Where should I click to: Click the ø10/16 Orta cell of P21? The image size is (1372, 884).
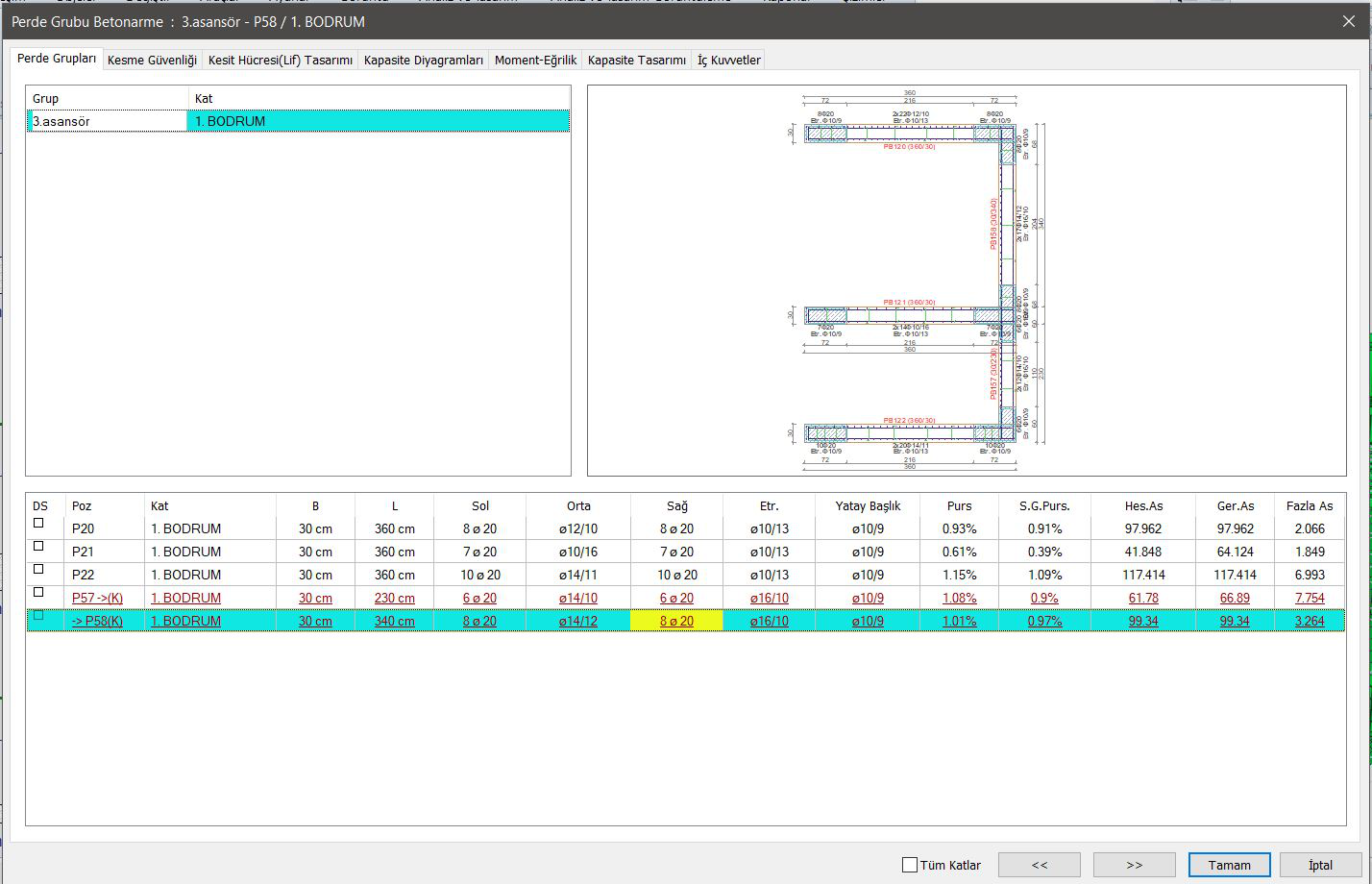click(x=578, y=552)
